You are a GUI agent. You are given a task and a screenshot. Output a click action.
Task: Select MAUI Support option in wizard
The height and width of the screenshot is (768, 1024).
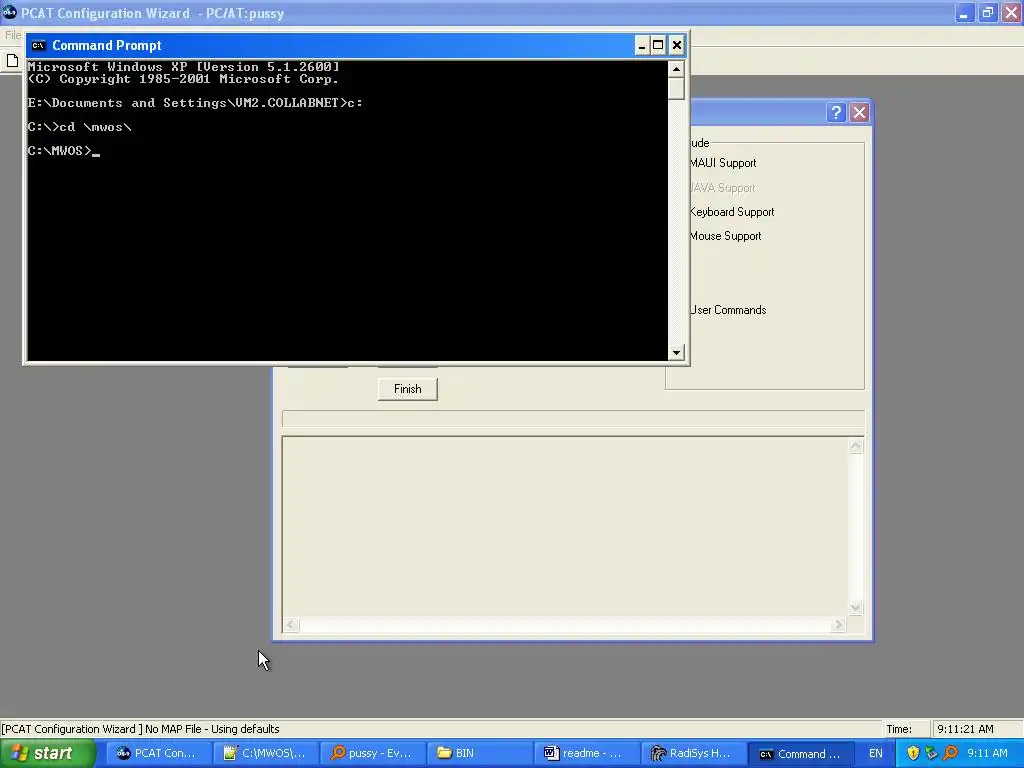click(x=723, y=163)
